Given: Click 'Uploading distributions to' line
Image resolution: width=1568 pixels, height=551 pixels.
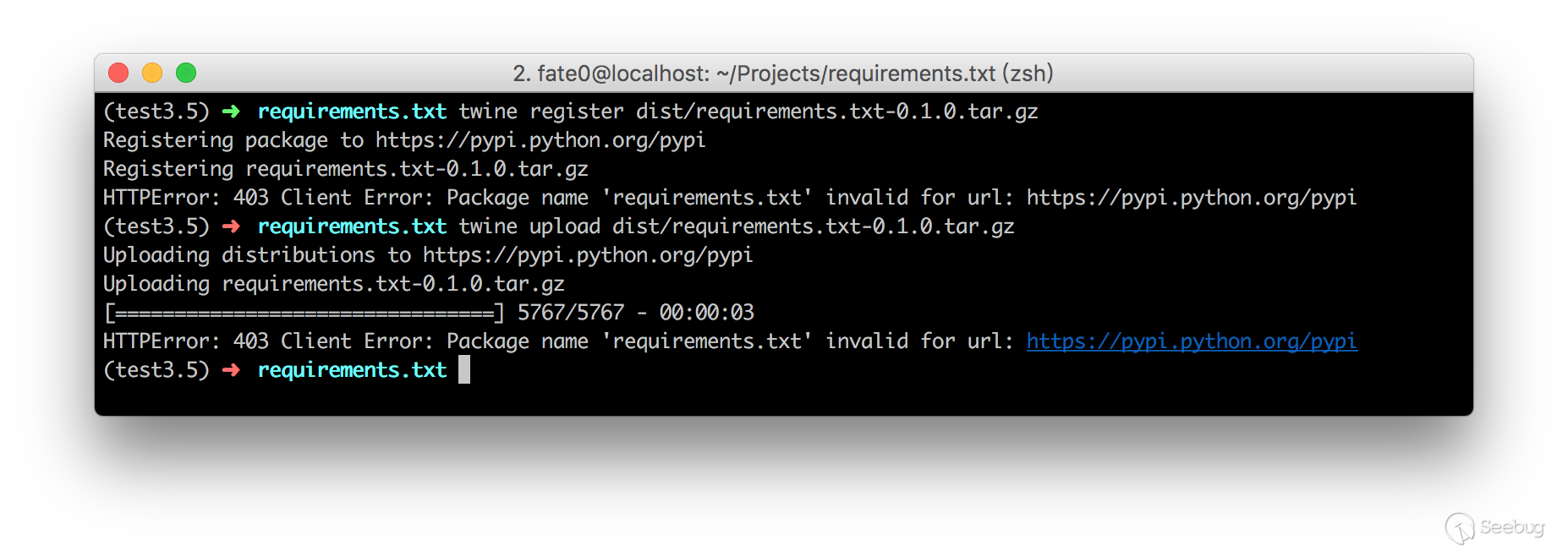Looking at the screenshot, I should click(x=428, y=255).
